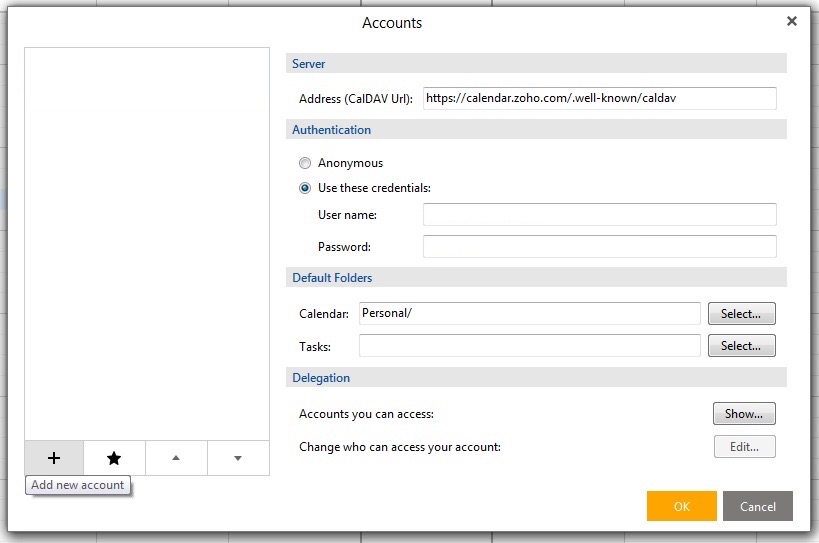Click the CalDAV Address URL field
This screenshot has width=819, height=543.
coord(599,98)
